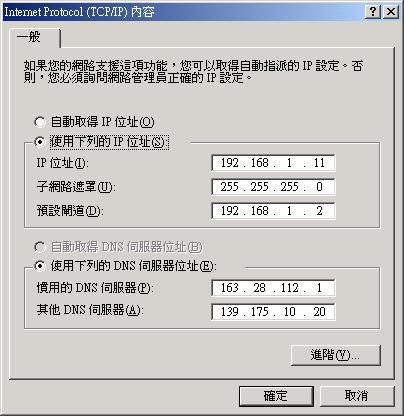Click last octet 11 of IP address
Viewport: 404px width, 416px height.
[319, 163]
